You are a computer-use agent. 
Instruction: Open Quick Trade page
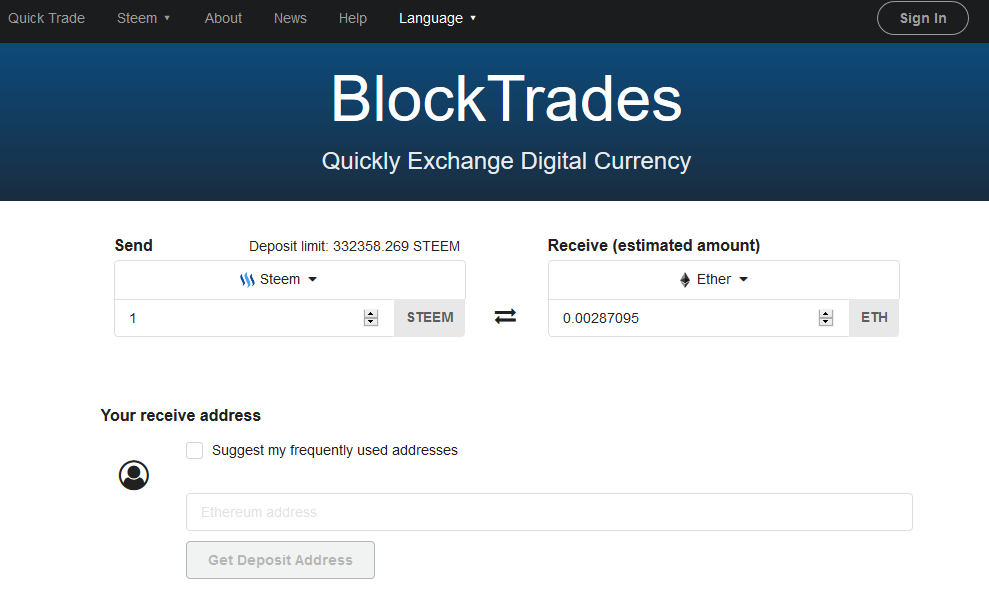pyautogui.click(x=46, y=18)
